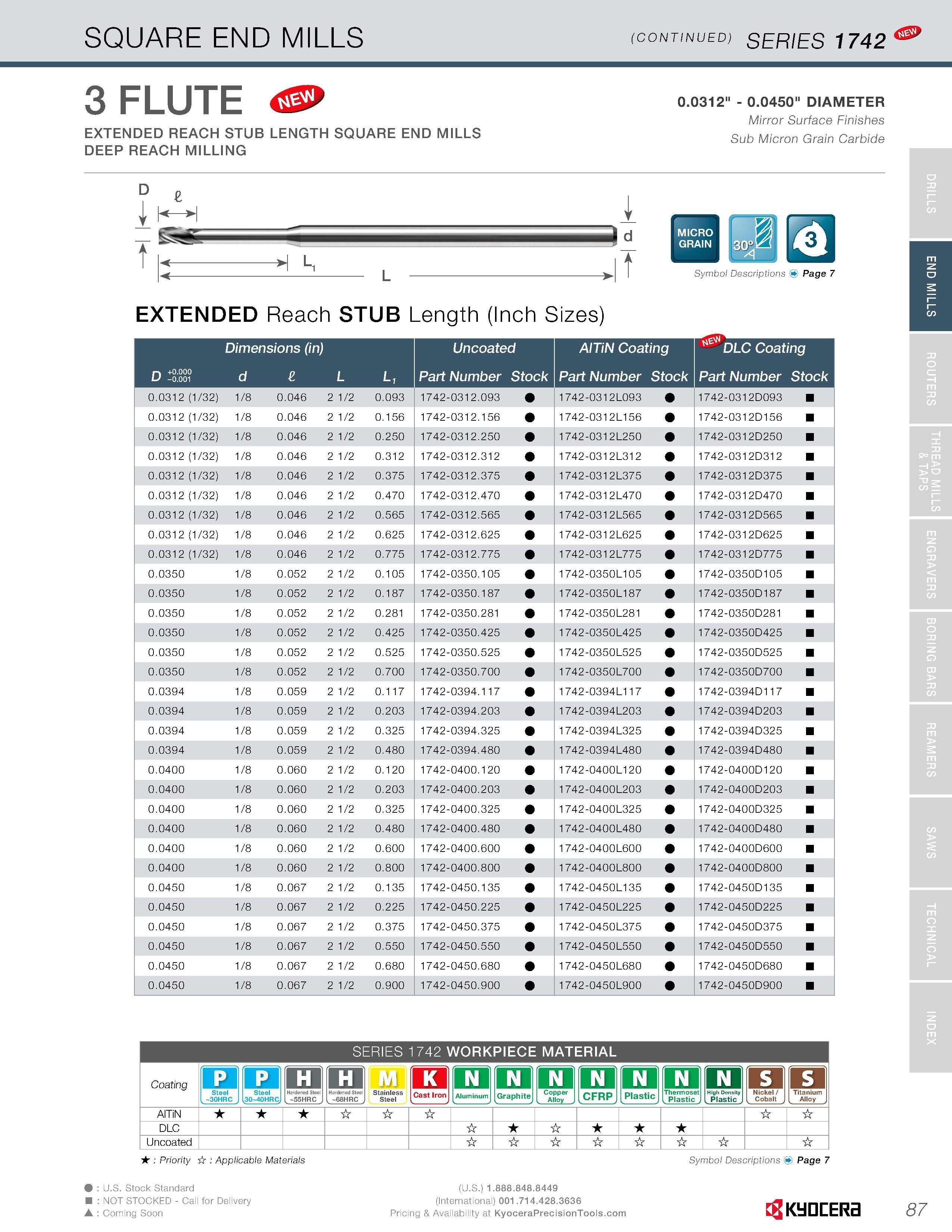Image resolution: width=952 pixels, height=1232 pixels.
Task: Open the BORING BARS side tab
Action: (931, 657)
